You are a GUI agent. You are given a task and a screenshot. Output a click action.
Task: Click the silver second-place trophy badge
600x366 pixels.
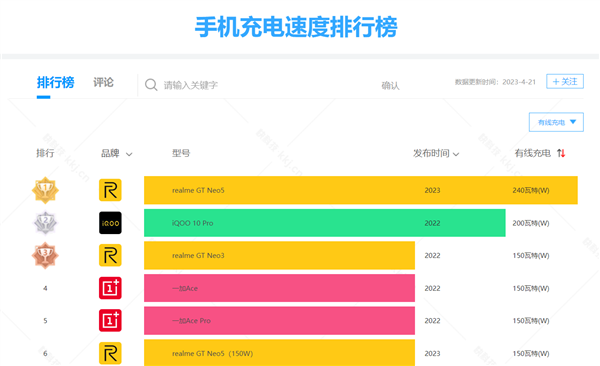45,223
